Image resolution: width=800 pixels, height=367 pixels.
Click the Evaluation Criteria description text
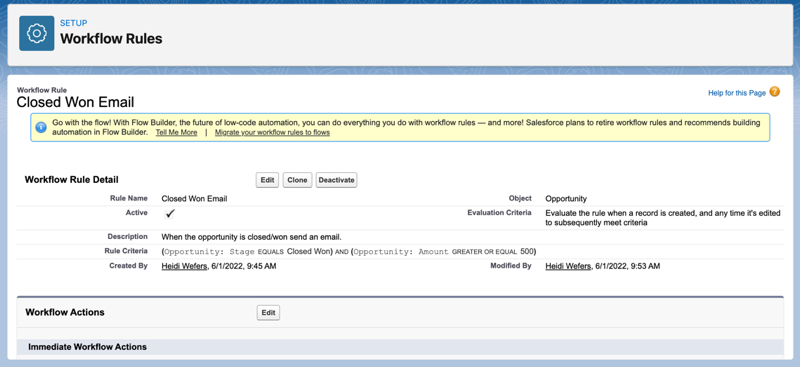663,218
